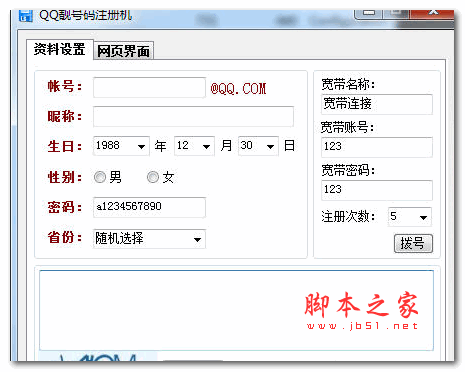Select the 女 gender radio button

click(x=153, y=177)
